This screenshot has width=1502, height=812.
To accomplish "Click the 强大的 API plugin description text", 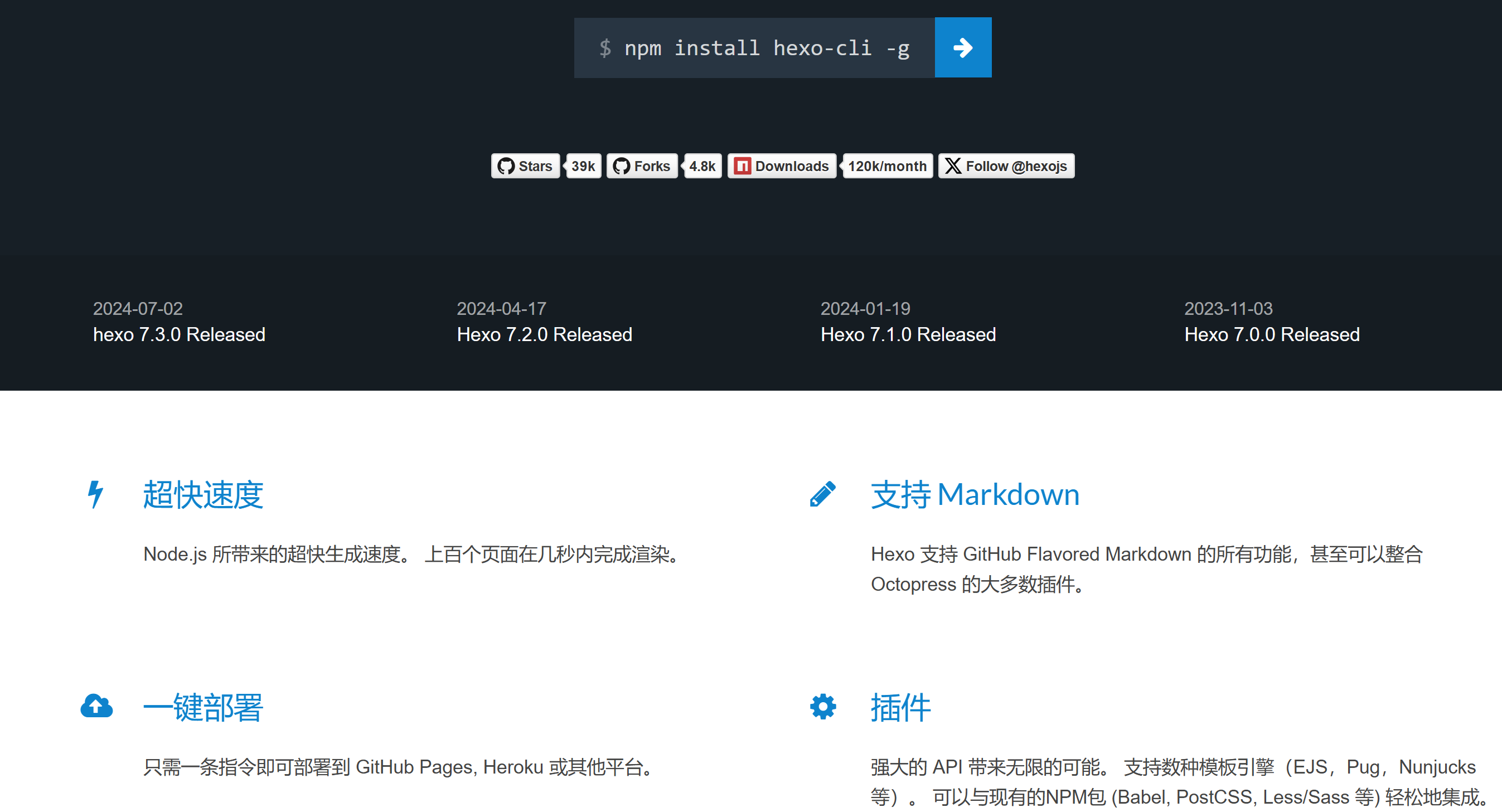I will coord(1180,782).
